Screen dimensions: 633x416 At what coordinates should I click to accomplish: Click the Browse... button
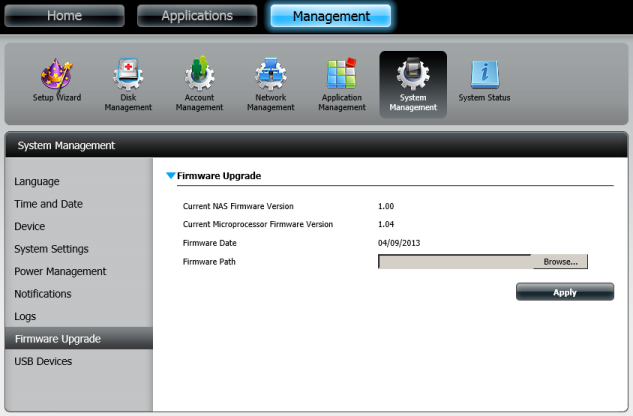coord(560,262)
